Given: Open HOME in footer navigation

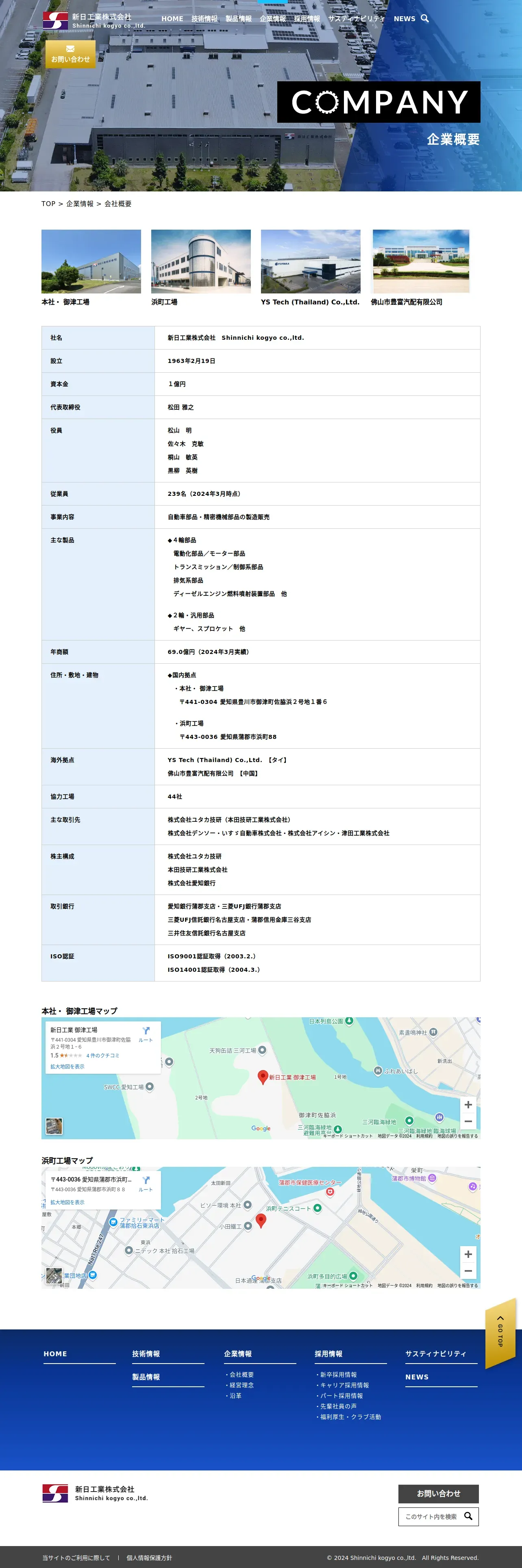Looking at the screenshot, I should pos(55,1354).
